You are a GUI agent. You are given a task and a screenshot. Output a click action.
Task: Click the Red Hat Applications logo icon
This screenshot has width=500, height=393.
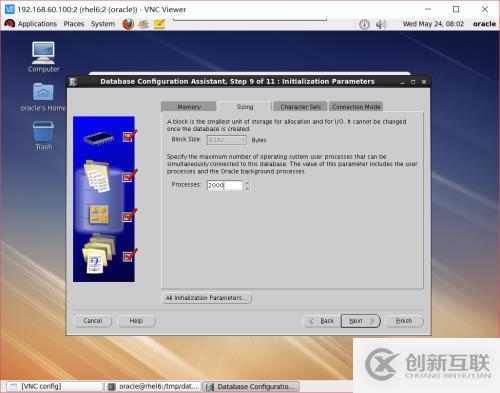pyautogui.click(x=10, y=24)
